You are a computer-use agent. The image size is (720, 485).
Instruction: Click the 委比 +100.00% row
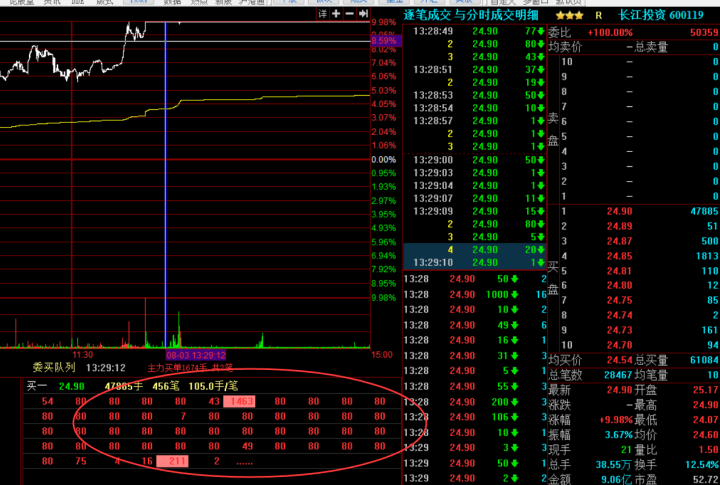(x=632, y=32)
